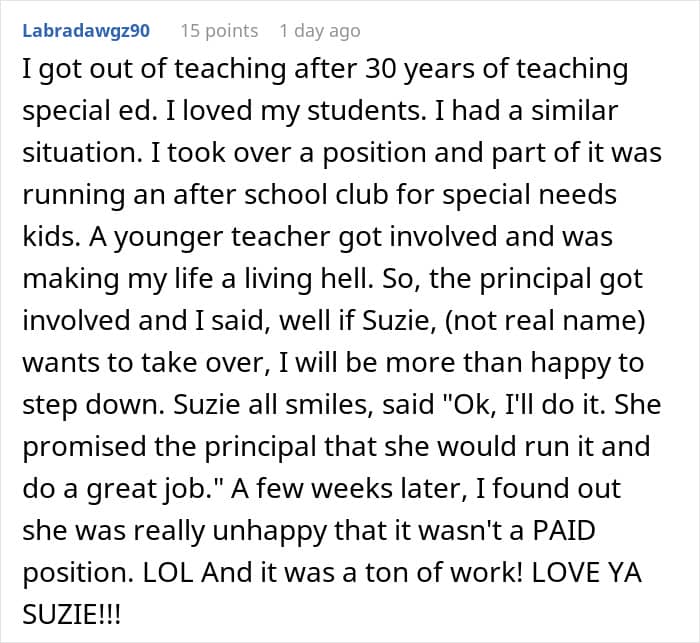This screenshot has width=700, height=643.
Task: Click the capitalized word 'PAID'
Action: click(565, 530)
